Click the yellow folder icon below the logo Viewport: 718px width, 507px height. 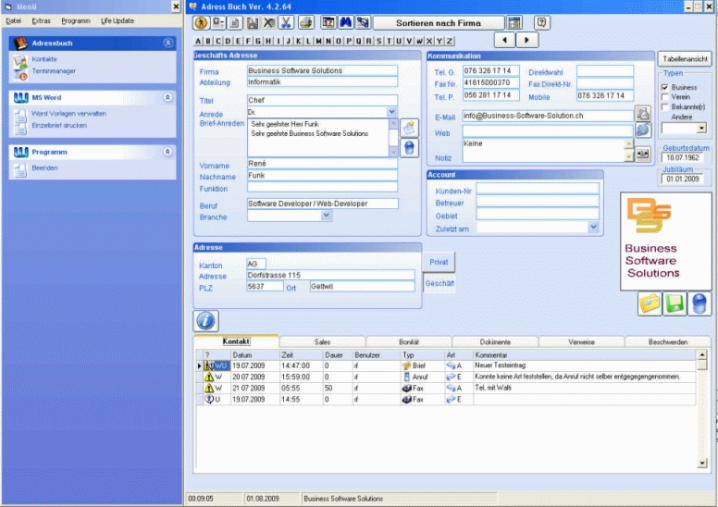[650, 302]
